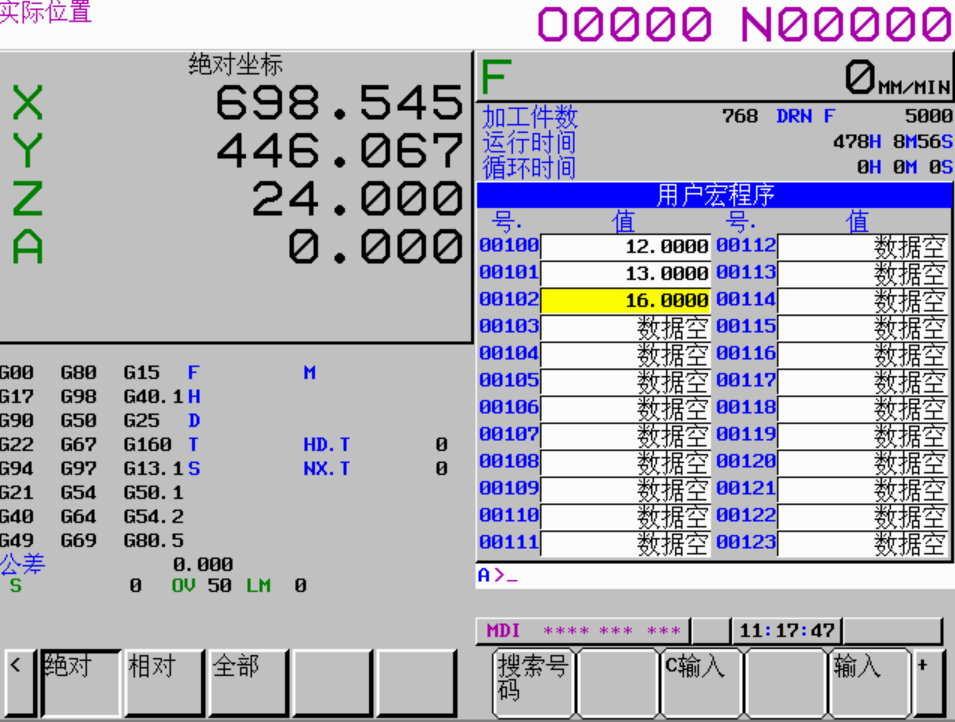Switch to 相对 (relative) coordinate display

click(164, 681)
